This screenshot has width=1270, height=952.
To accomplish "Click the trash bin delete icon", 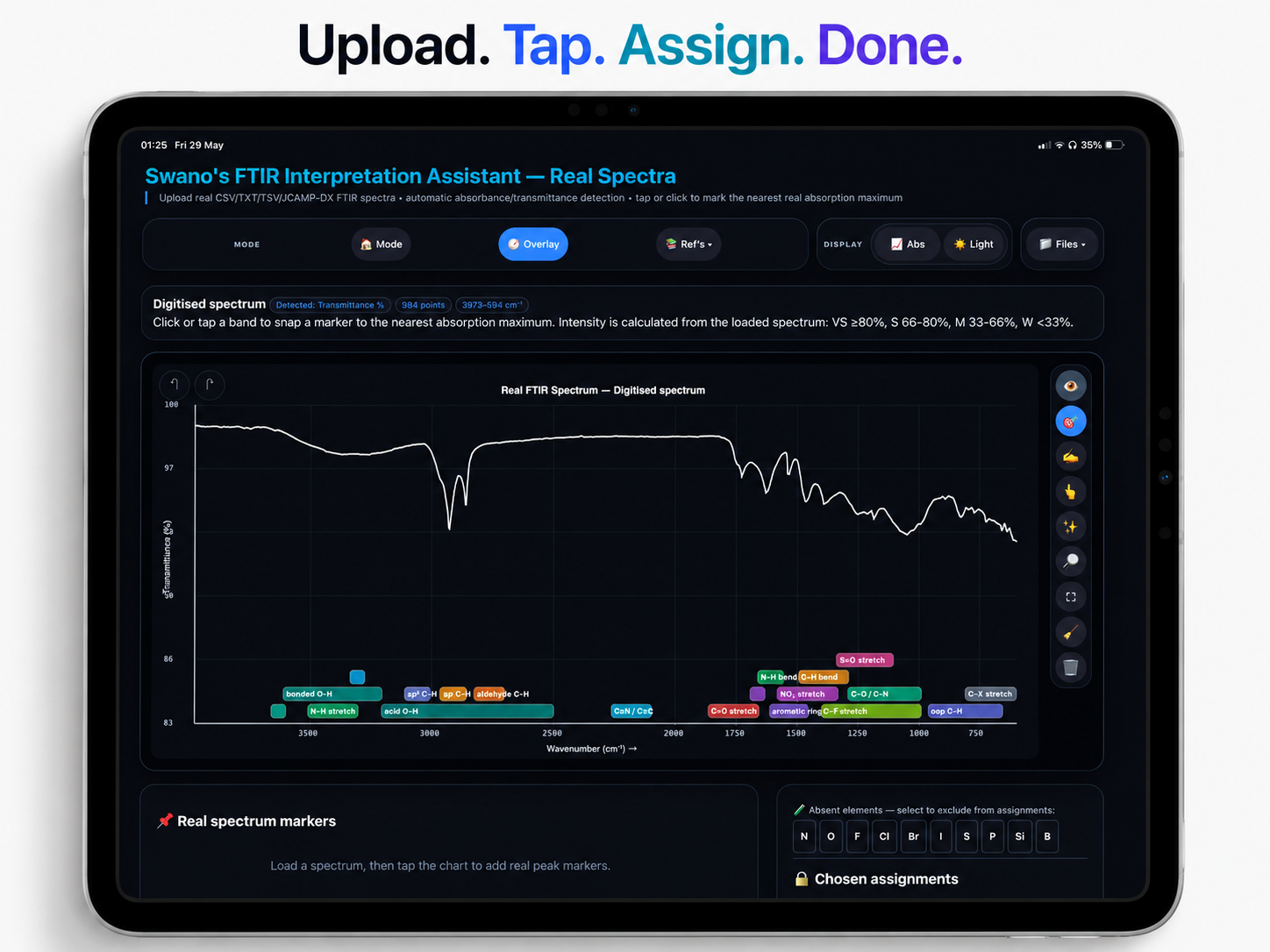I will 1070,667.
